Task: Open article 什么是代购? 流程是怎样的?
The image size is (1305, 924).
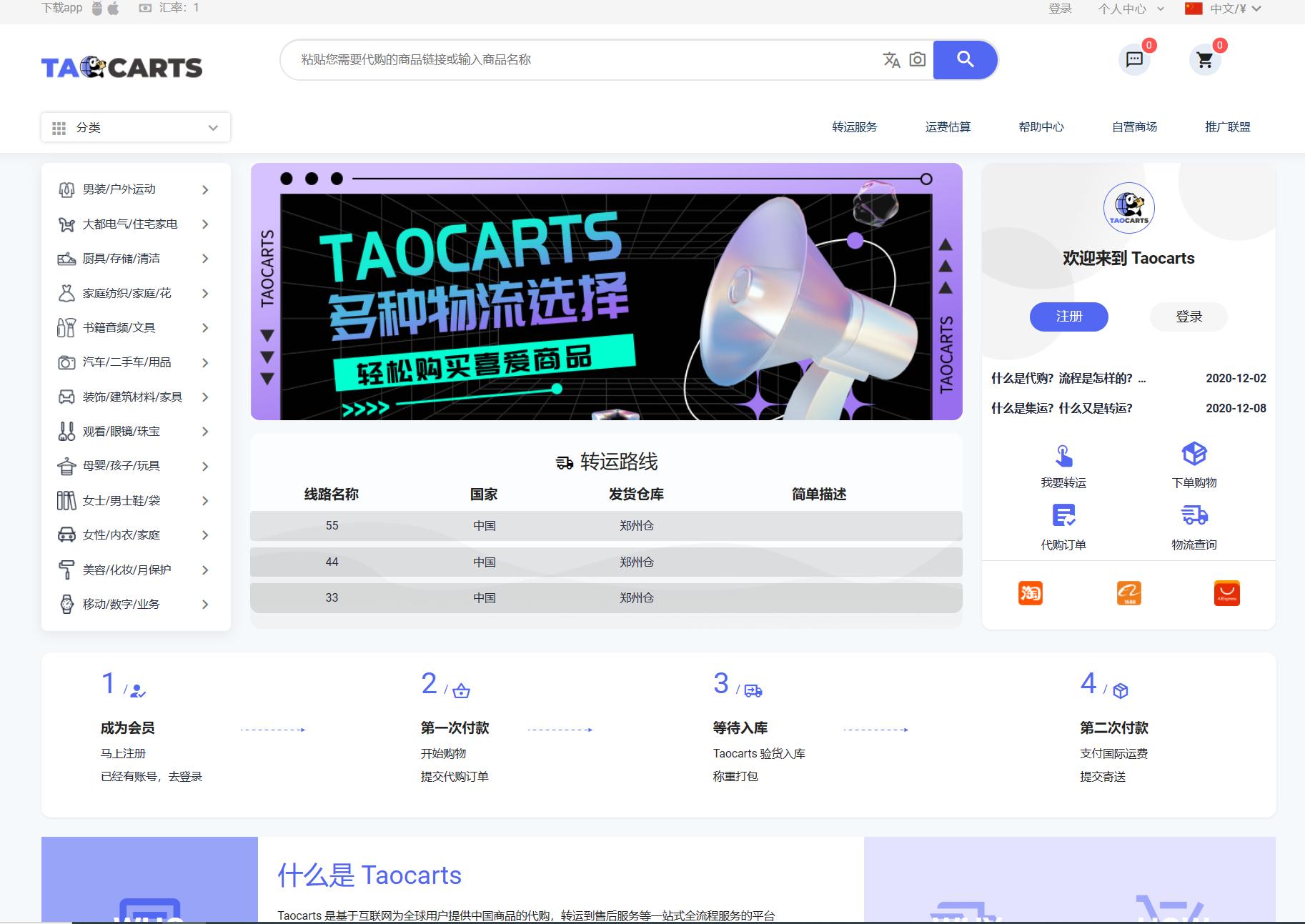Action: (1069, 378)
